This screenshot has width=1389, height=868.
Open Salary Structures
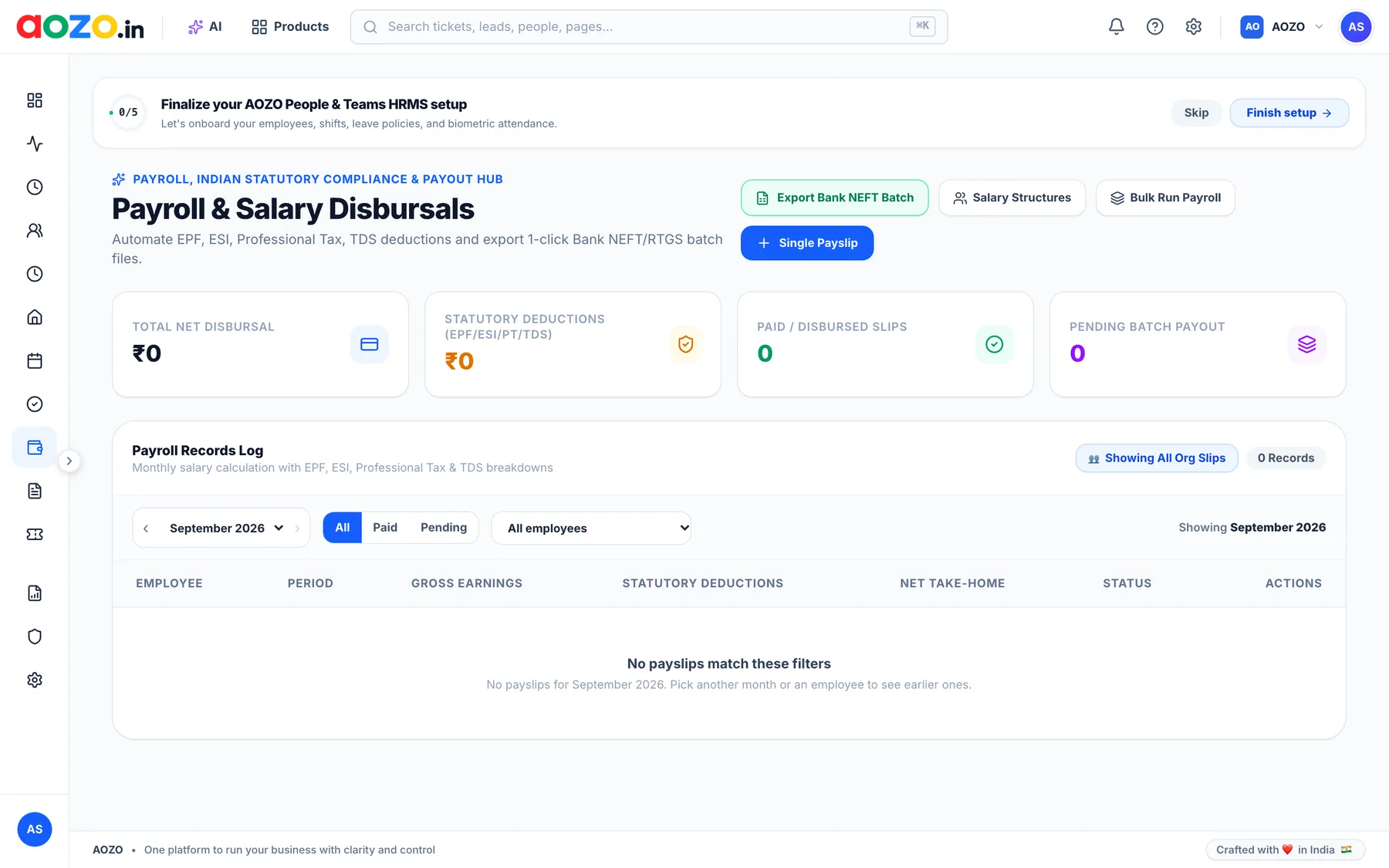1012,198
